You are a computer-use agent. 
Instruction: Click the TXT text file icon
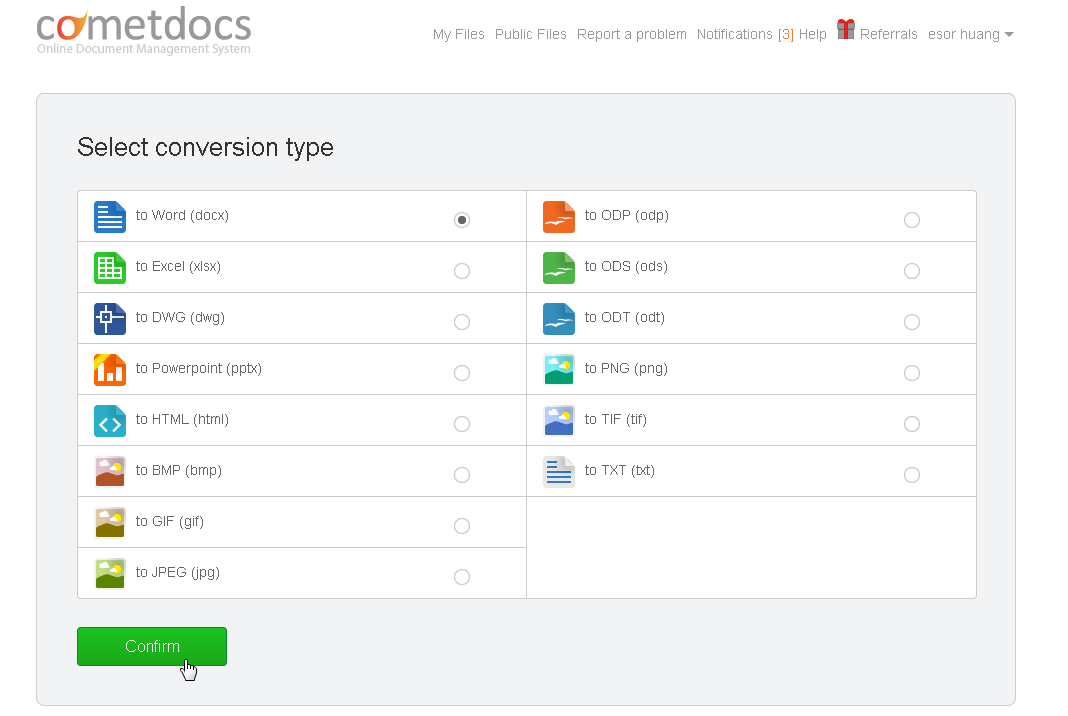click(559, 471)
